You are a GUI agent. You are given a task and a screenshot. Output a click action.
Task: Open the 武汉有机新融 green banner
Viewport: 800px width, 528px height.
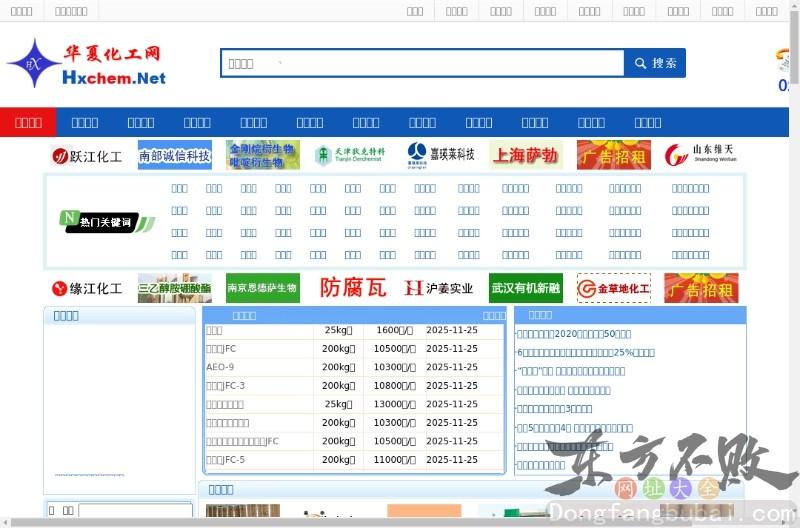[x=526, y=288]
